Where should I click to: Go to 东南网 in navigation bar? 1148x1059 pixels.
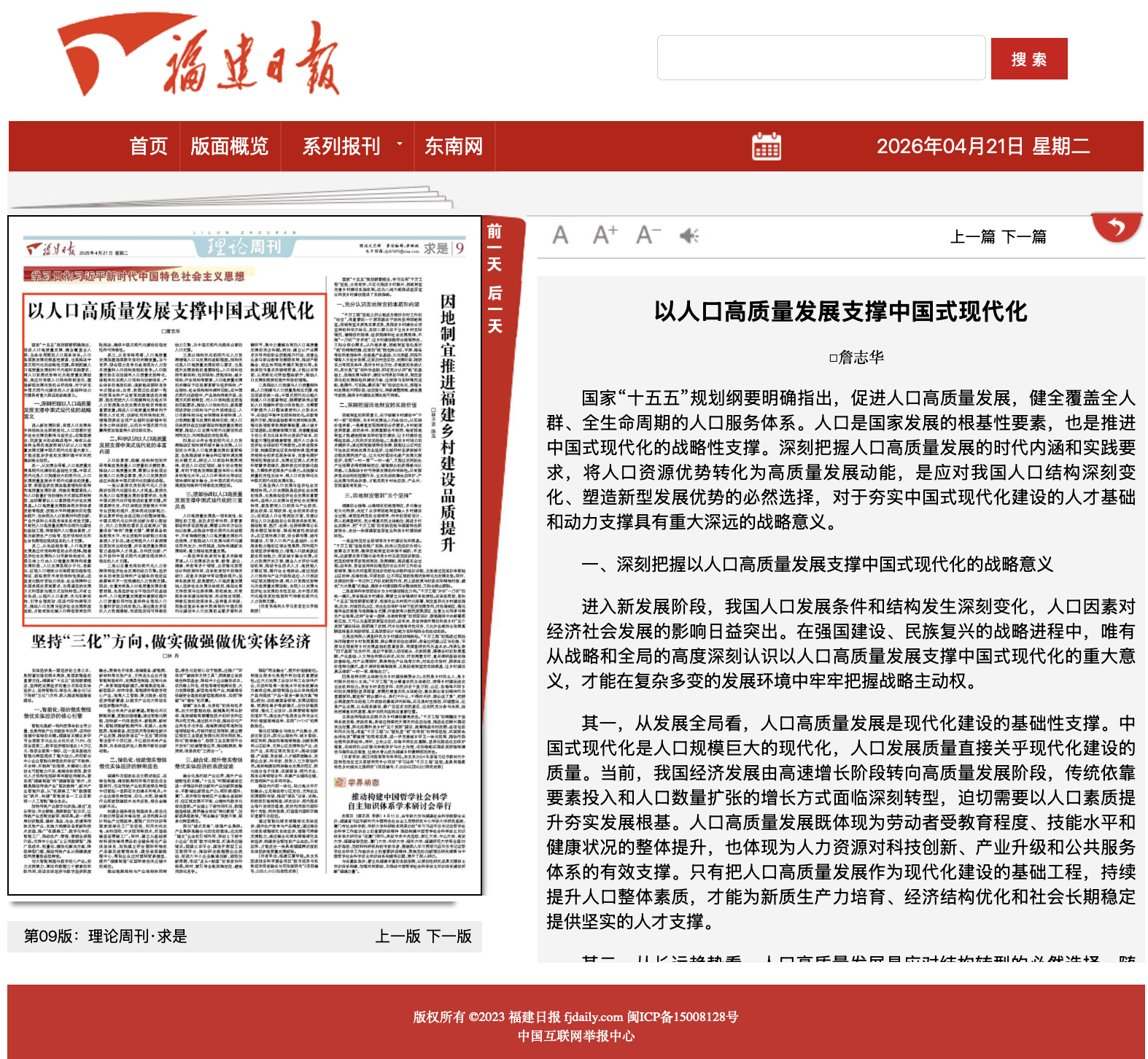(454, 147)
